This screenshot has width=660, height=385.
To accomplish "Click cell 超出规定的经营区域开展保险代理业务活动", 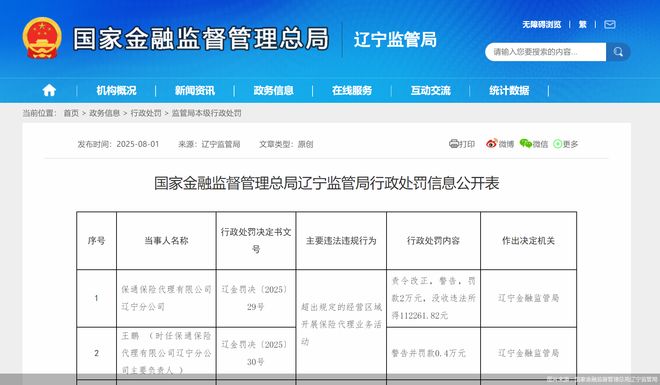I will [x=341, y=324].
